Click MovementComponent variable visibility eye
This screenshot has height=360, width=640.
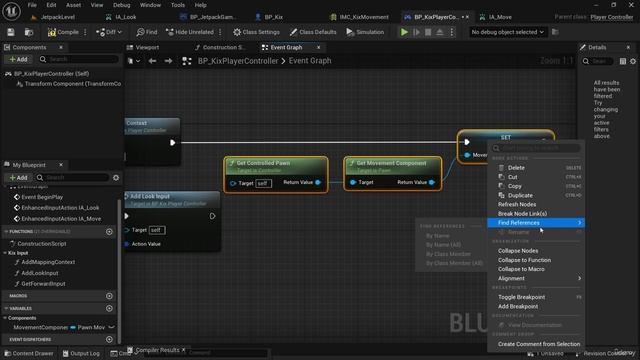pos(111,327)
